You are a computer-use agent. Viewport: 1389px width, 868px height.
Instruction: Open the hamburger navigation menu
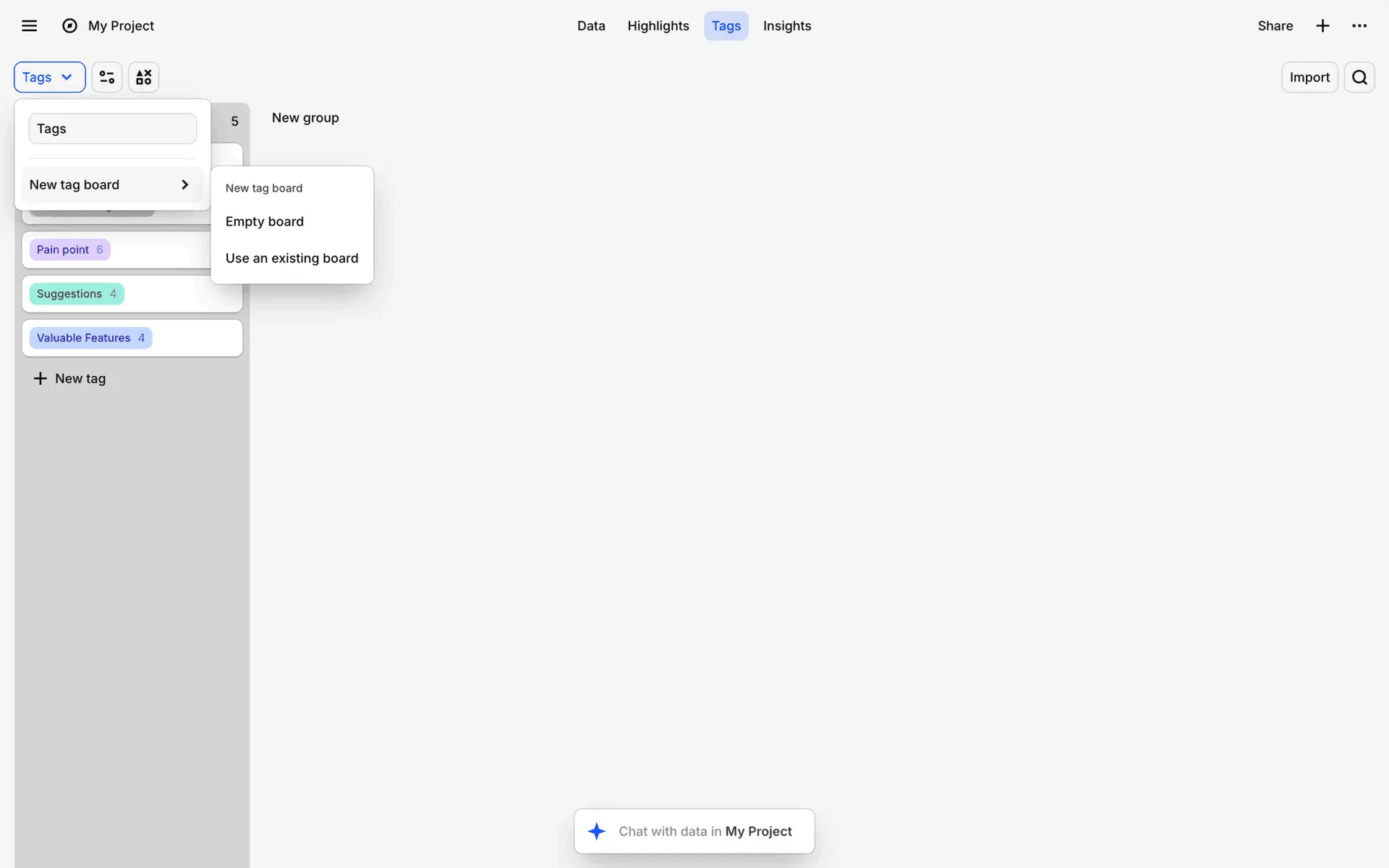click(x=29, y=26)
